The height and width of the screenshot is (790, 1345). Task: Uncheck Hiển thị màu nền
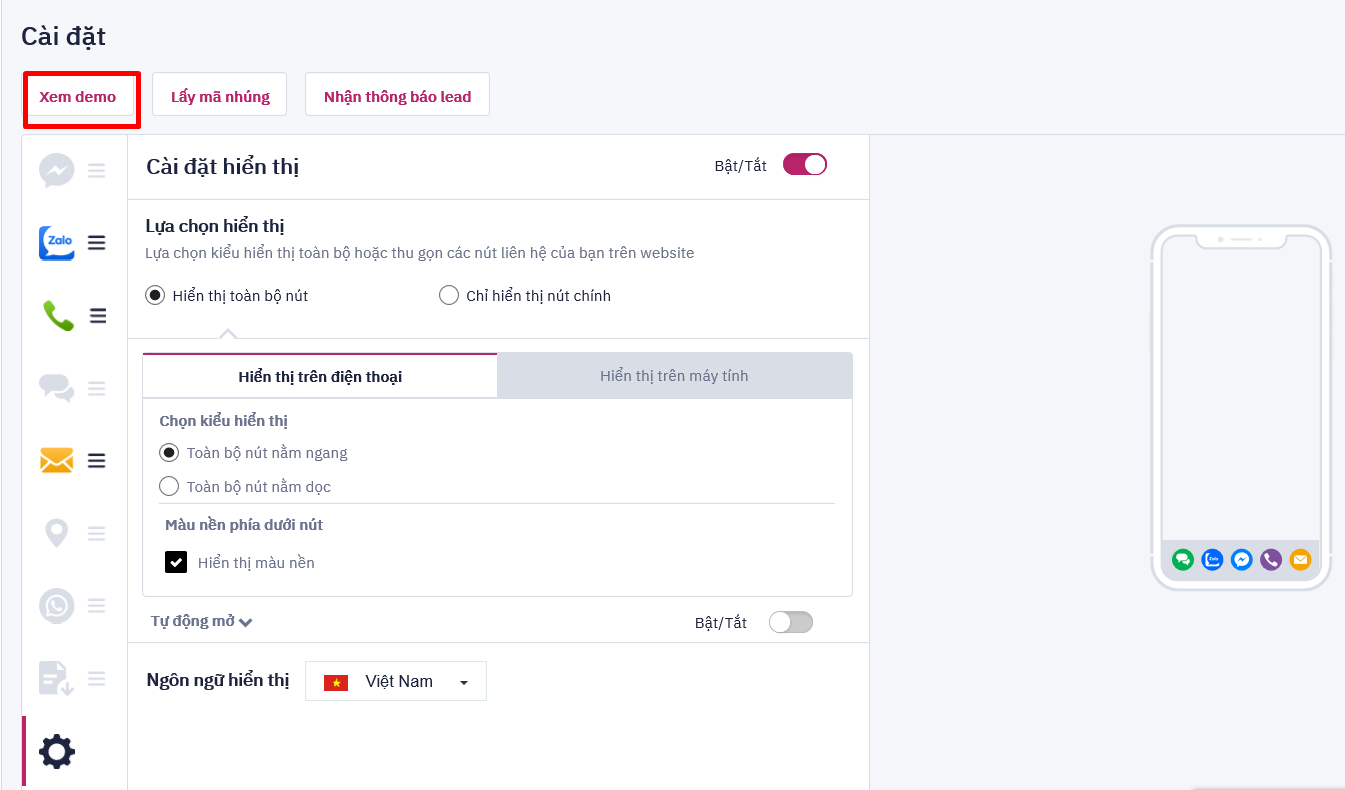[176, 562]
